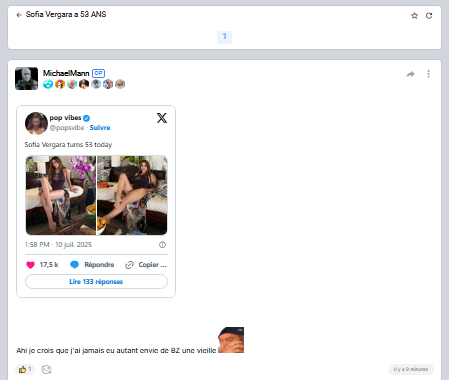The width and height of the screenshot is (449, 380).
Task: Toggle thumbs-up like on the post
Action: click(25, 369)
